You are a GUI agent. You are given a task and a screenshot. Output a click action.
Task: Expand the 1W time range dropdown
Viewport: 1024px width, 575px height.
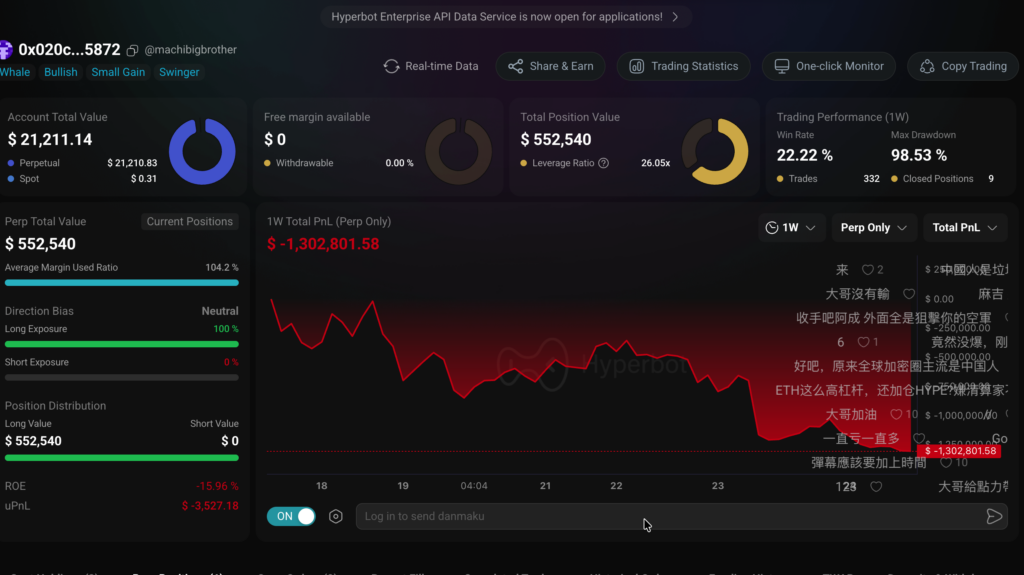click(x=792, y=228)
